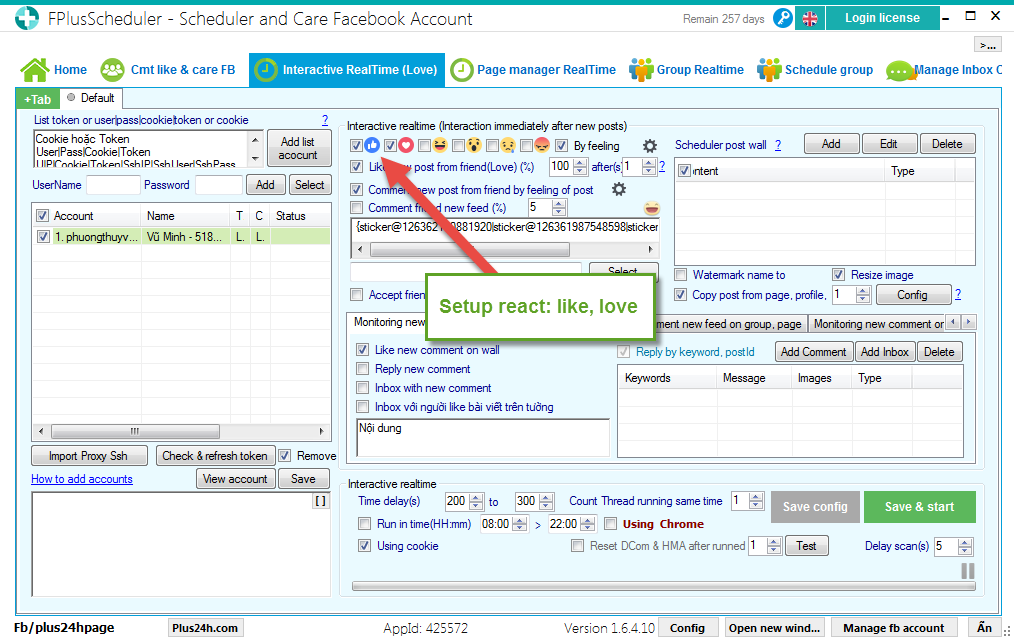Open Schedule group tab
1014x640 pixels.
pyautogui.click(x=815, y=70)
